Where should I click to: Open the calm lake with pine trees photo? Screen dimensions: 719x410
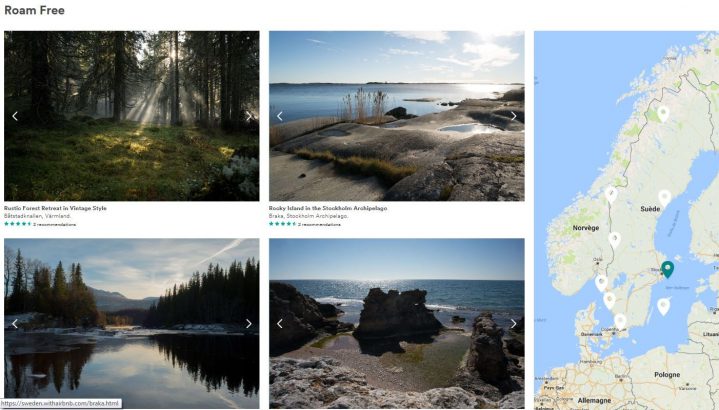coord(132,323)
